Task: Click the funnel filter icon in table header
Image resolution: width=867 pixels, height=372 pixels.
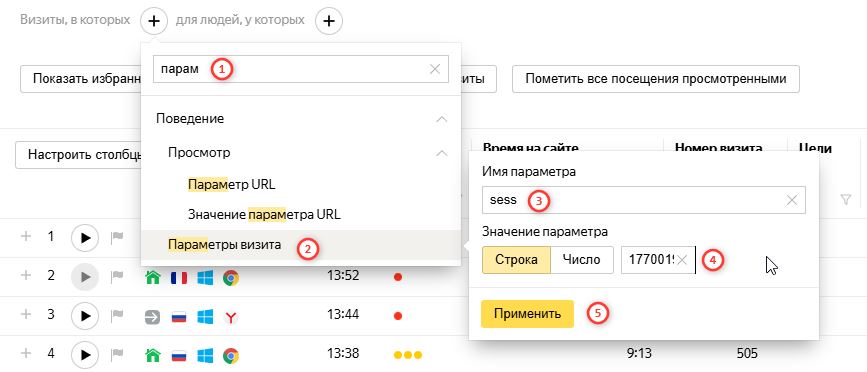Action: [845, 200]
